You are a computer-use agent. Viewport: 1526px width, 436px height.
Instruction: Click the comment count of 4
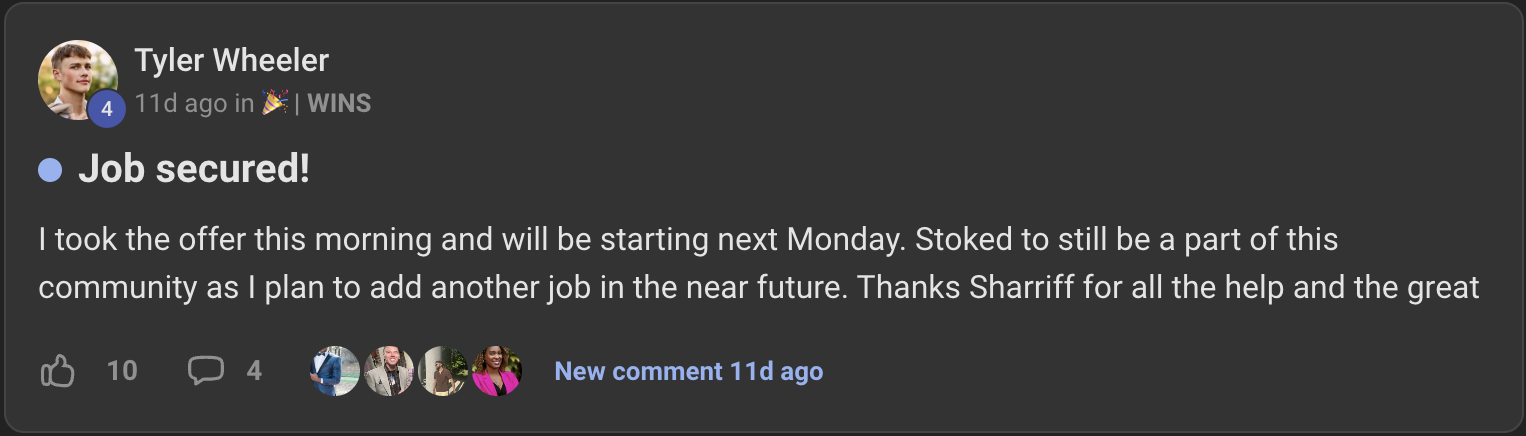(x=254, y=372)
